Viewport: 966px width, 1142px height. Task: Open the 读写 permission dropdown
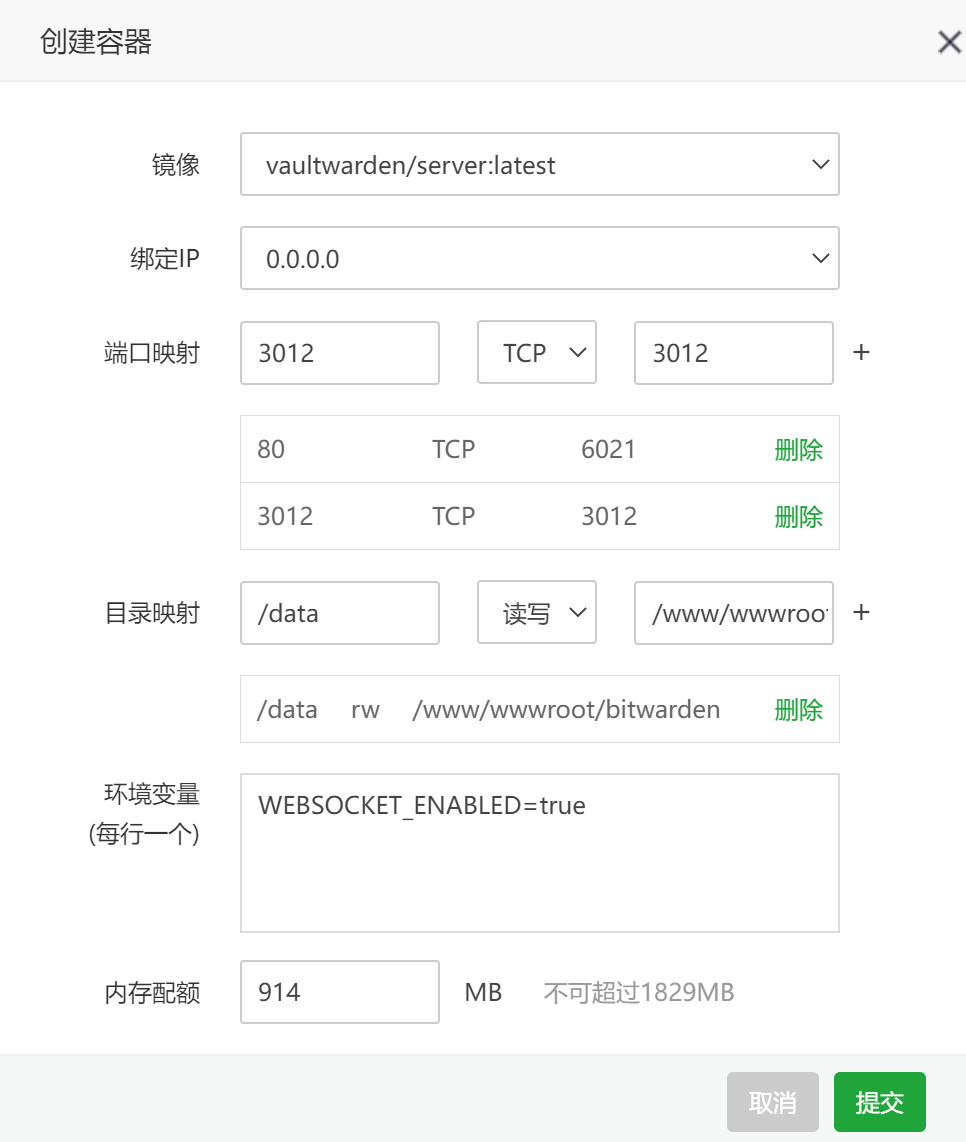(x=536, y=612)
